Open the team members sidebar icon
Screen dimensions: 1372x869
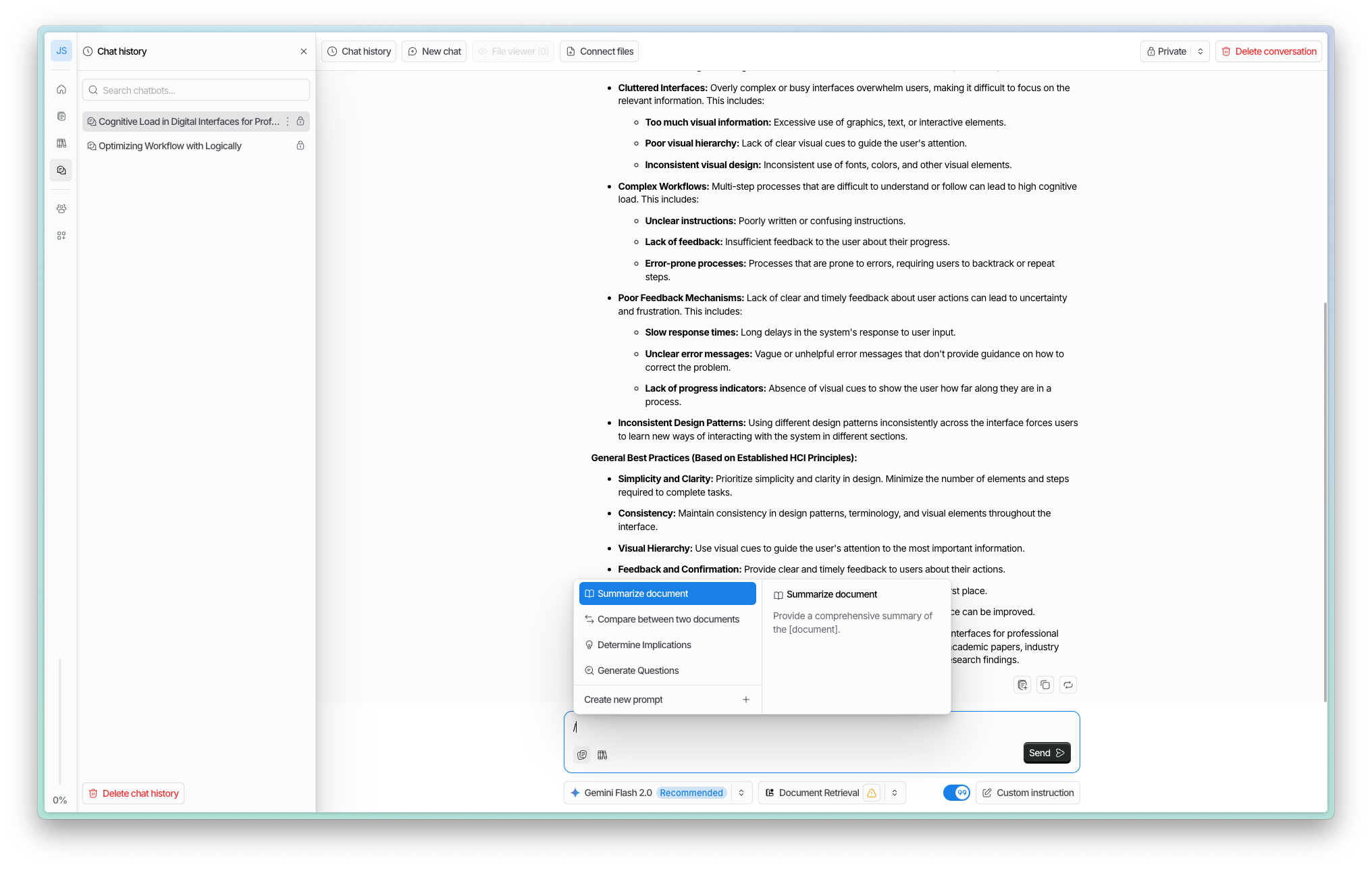point(61,209)
